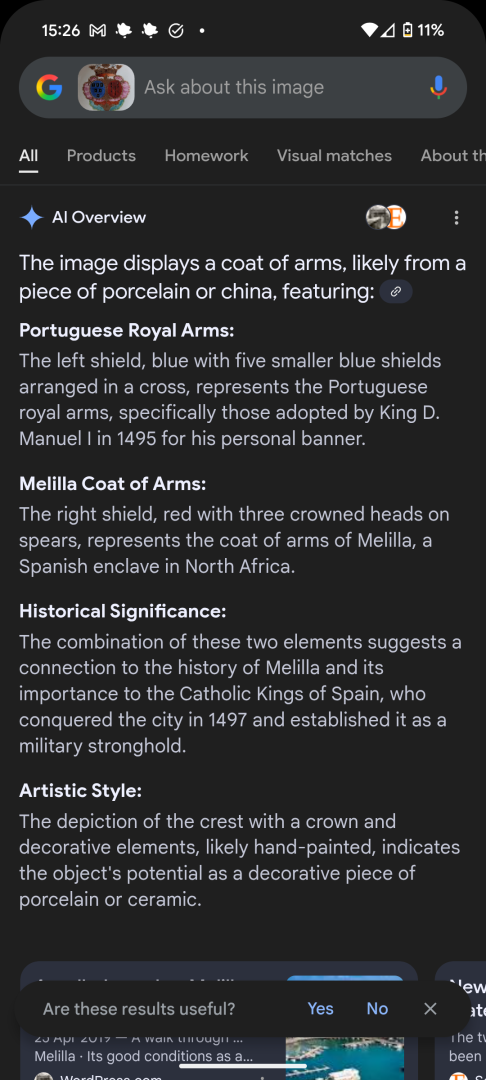Open the Melilla WordPress result card
The image size is (486, 1080).
click(x=219, y=1021)
